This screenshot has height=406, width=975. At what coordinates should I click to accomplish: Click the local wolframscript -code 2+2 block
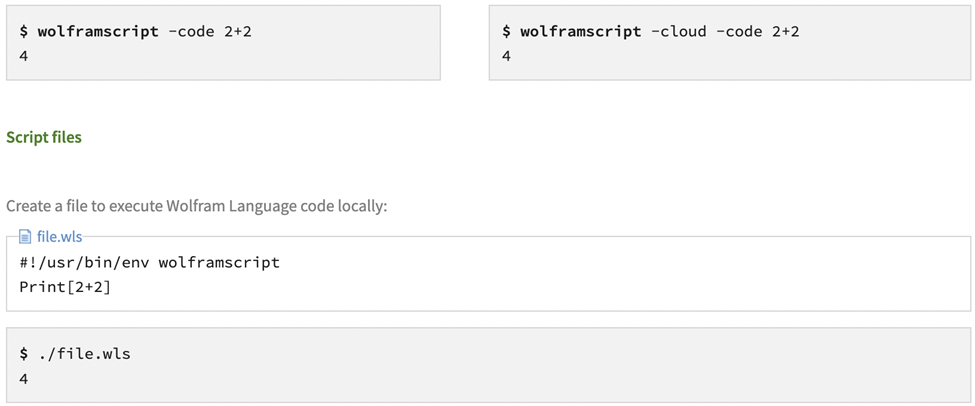pyautogui.click(x=223, y=43)
